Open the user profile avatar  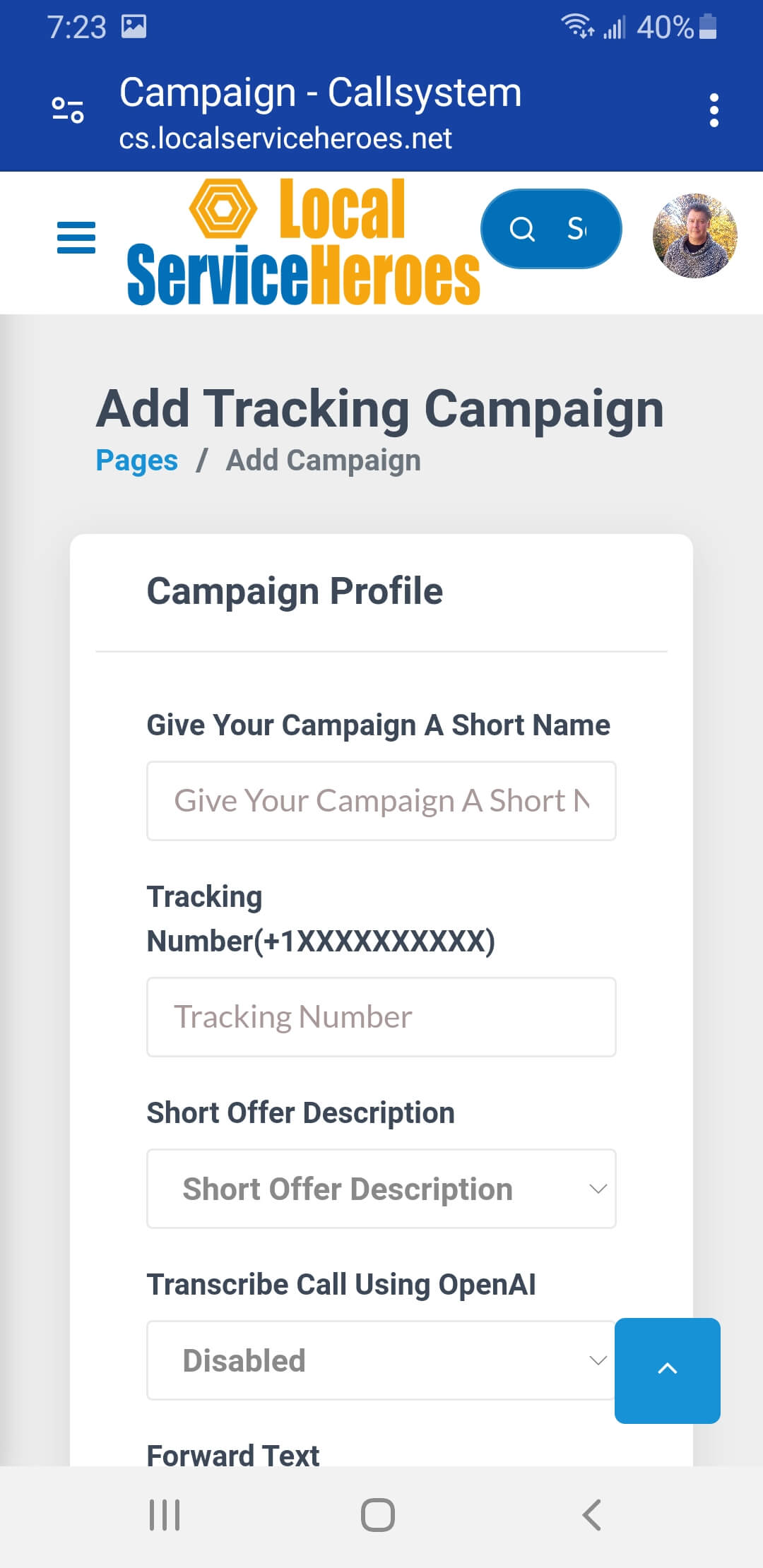coord(694,236)
